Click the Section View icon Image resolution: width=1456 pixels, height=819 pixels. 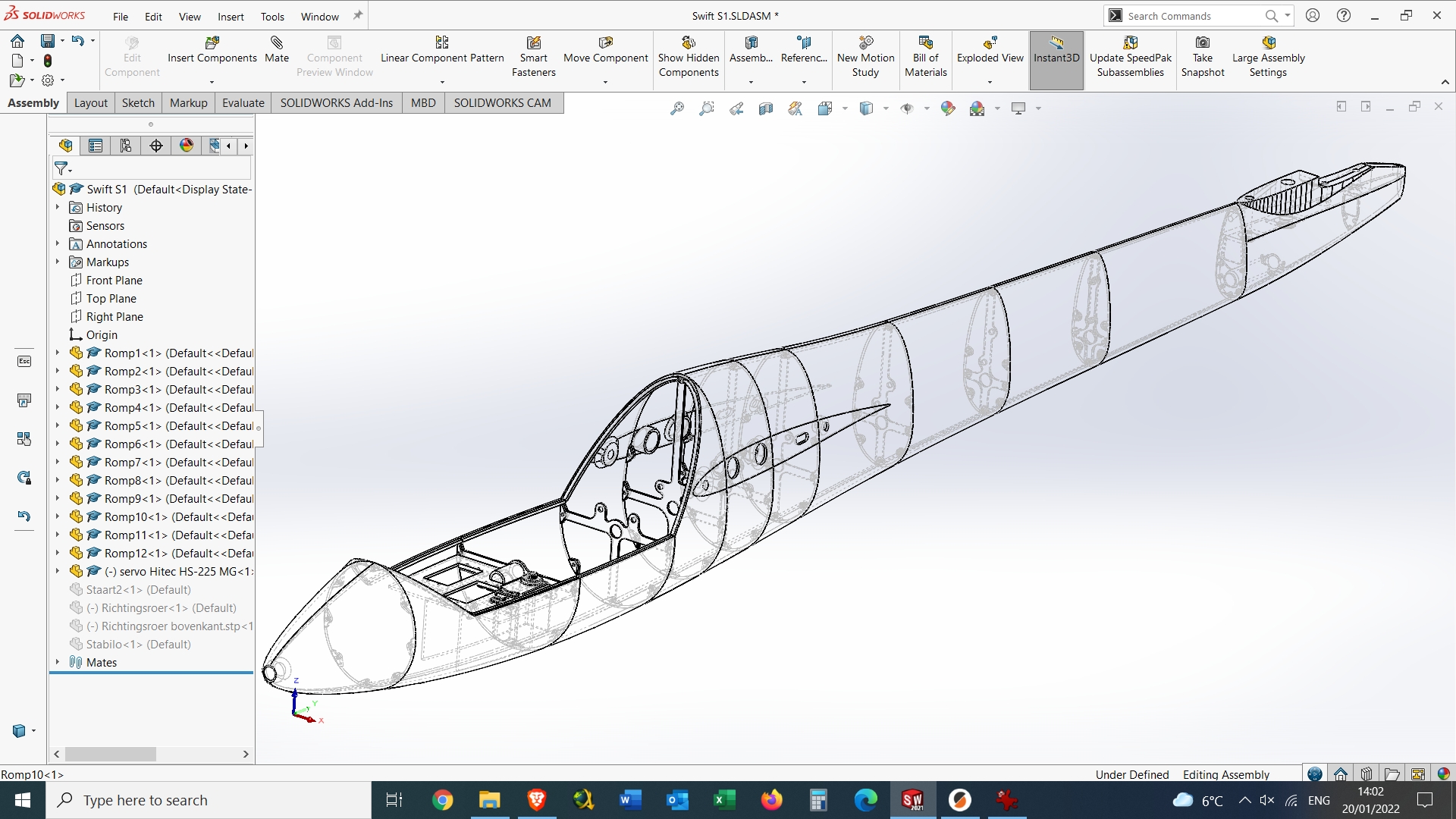click(x=766, y=108)
